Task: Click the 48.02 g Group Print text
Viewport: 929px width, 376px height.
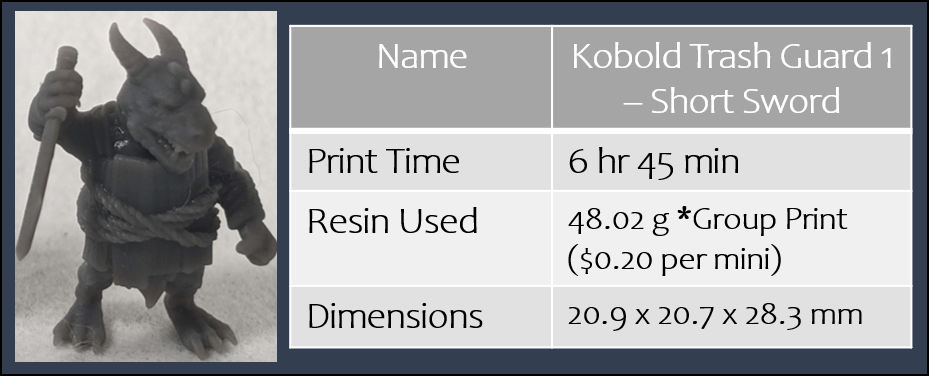Action: pyautogui.click(x=707, y=221)
